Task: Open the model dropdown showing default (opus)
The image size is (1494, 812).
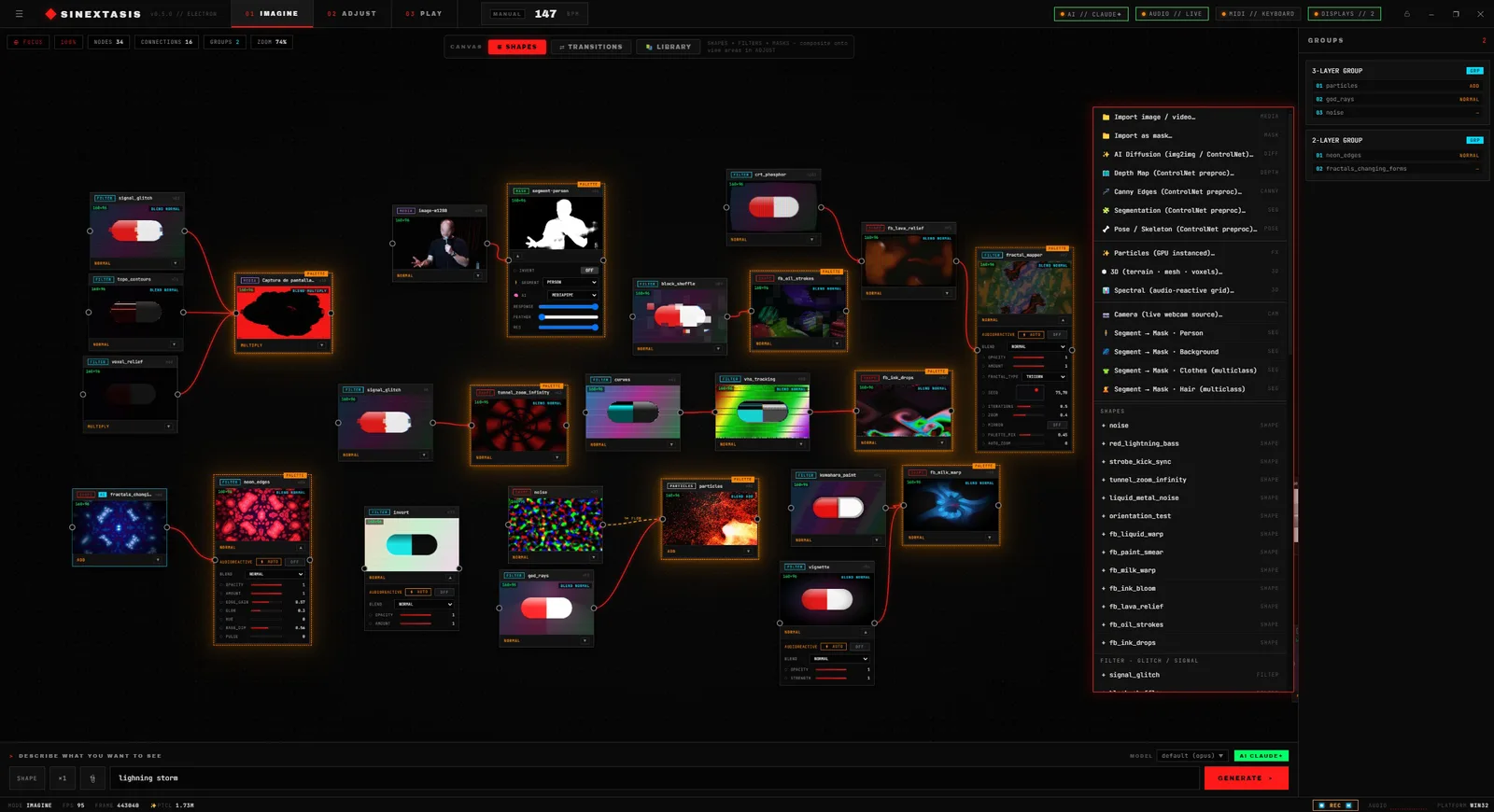Action: 1192,756
